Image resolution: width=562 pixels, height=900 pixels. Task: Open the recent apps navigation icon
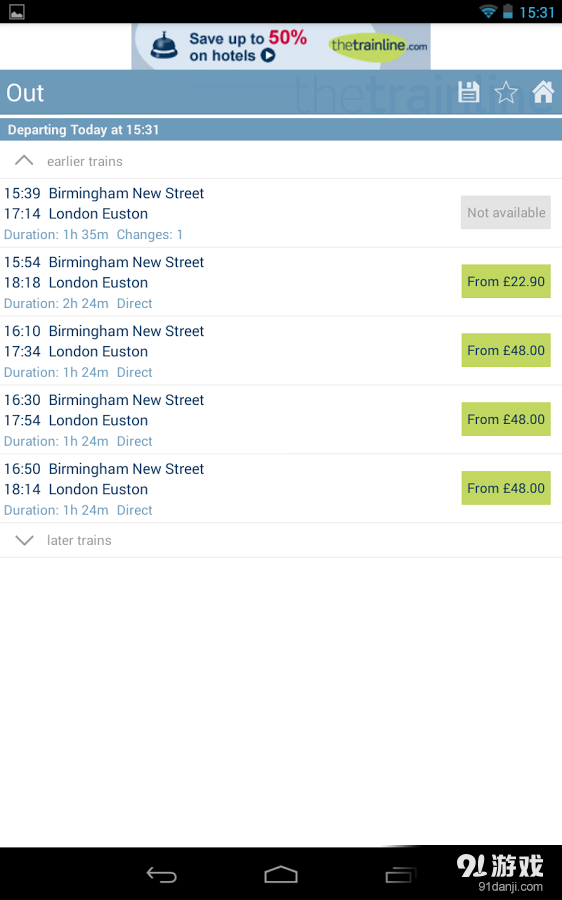(400, 874)
